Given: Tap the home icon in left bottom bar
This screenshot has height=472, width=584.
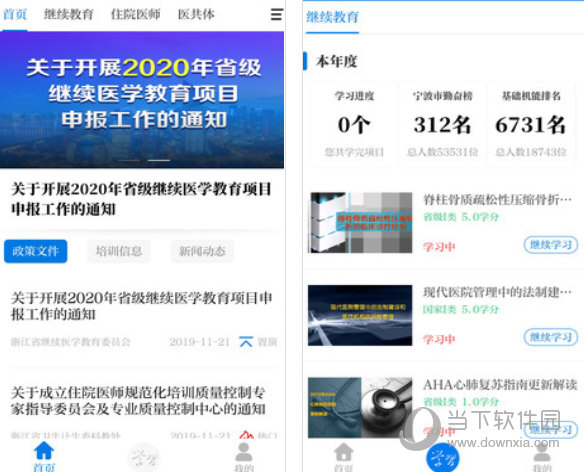Looking at the screenshot, I should pyautogui.click(x=44, y=450).
